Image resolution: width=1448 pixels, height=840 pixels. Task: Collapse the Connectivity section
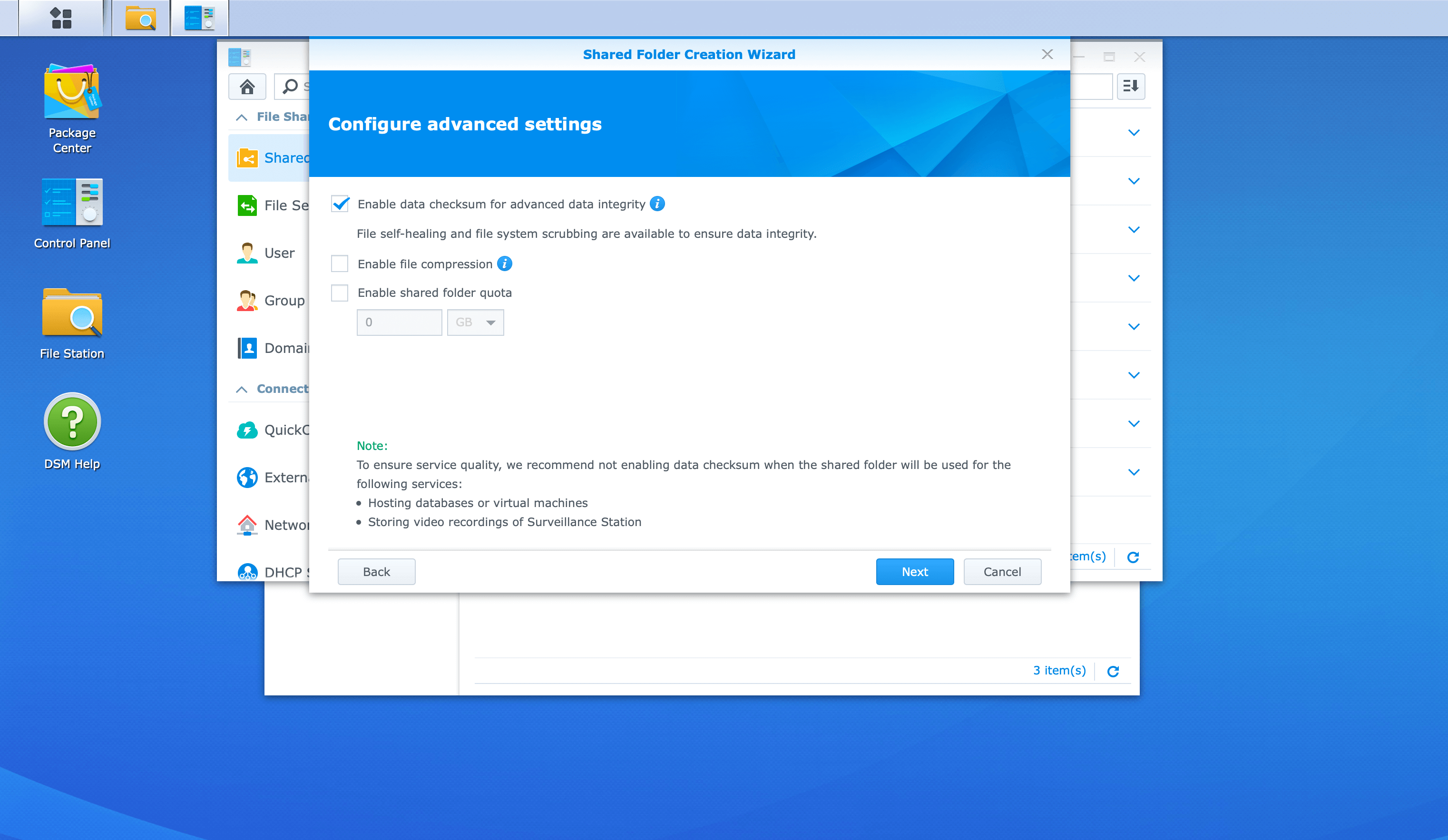click(242, 389)
